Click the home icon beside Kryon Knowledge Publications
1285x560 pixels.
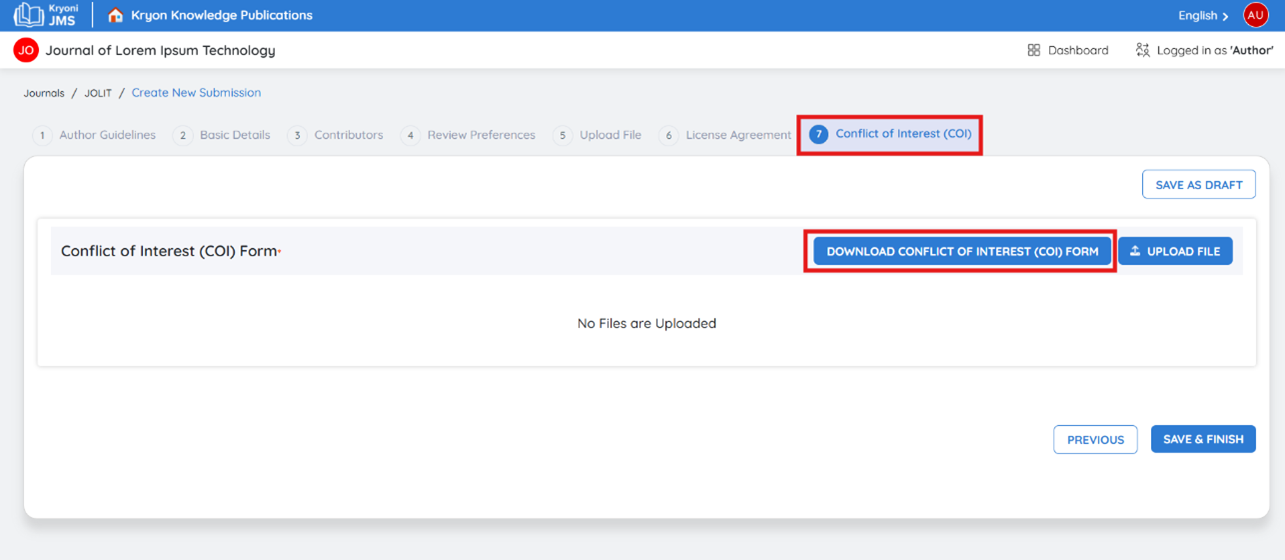(116, 15)
